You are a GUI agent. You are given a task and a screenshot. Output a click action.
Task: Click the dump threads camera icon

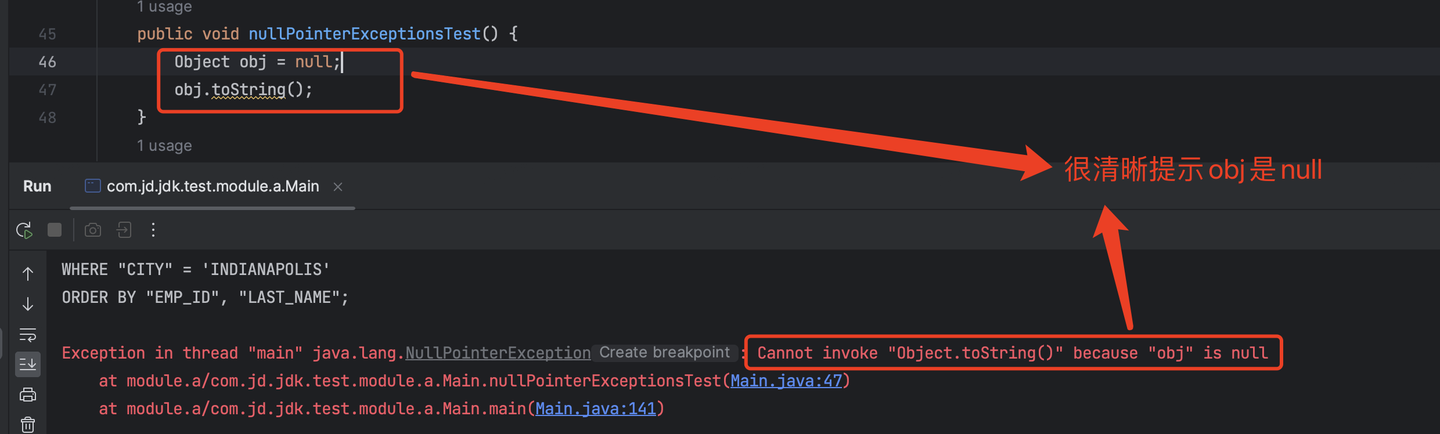pos(93,230)
